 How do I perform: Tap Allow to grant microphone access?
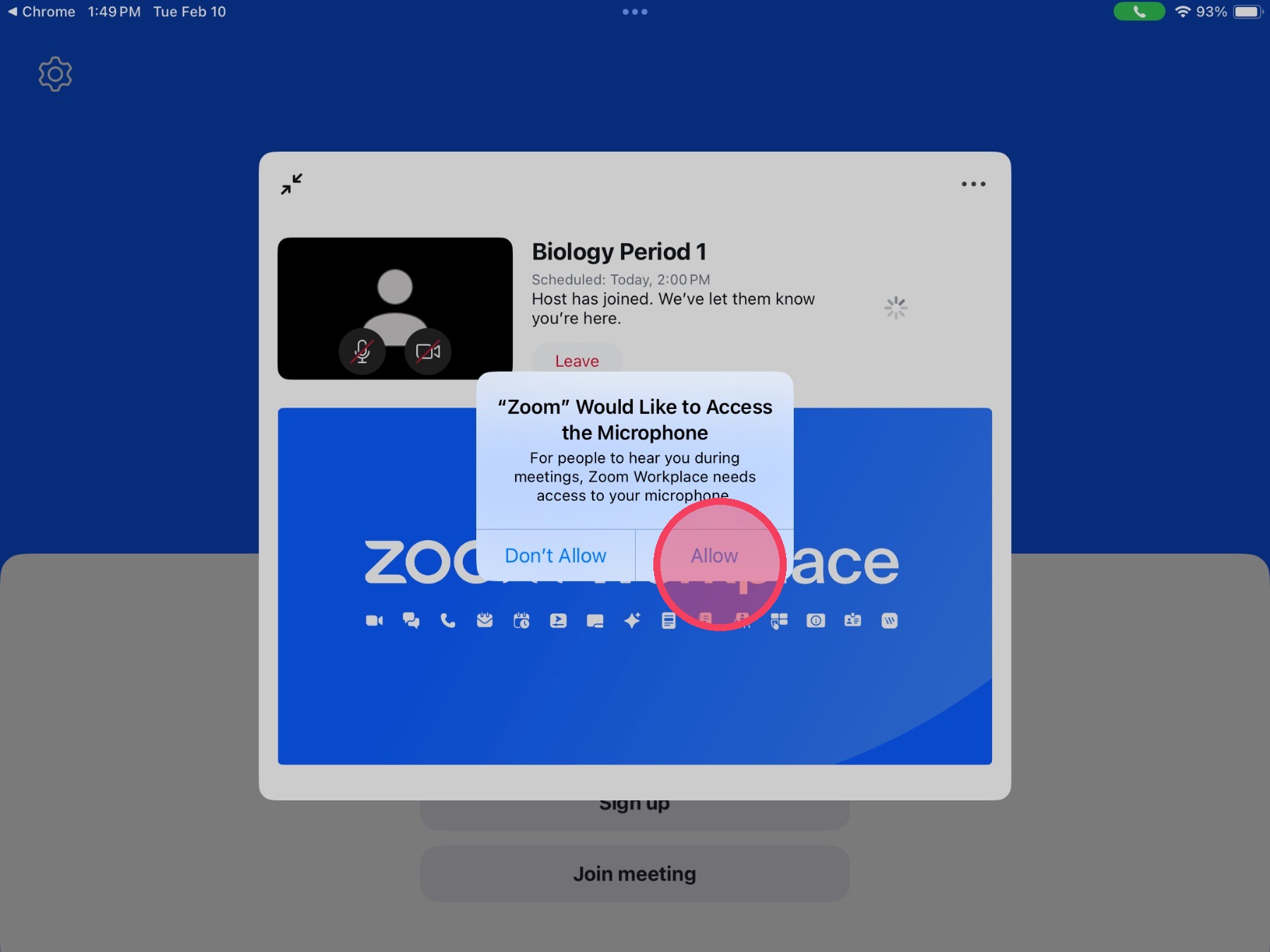tap(714, 556)
